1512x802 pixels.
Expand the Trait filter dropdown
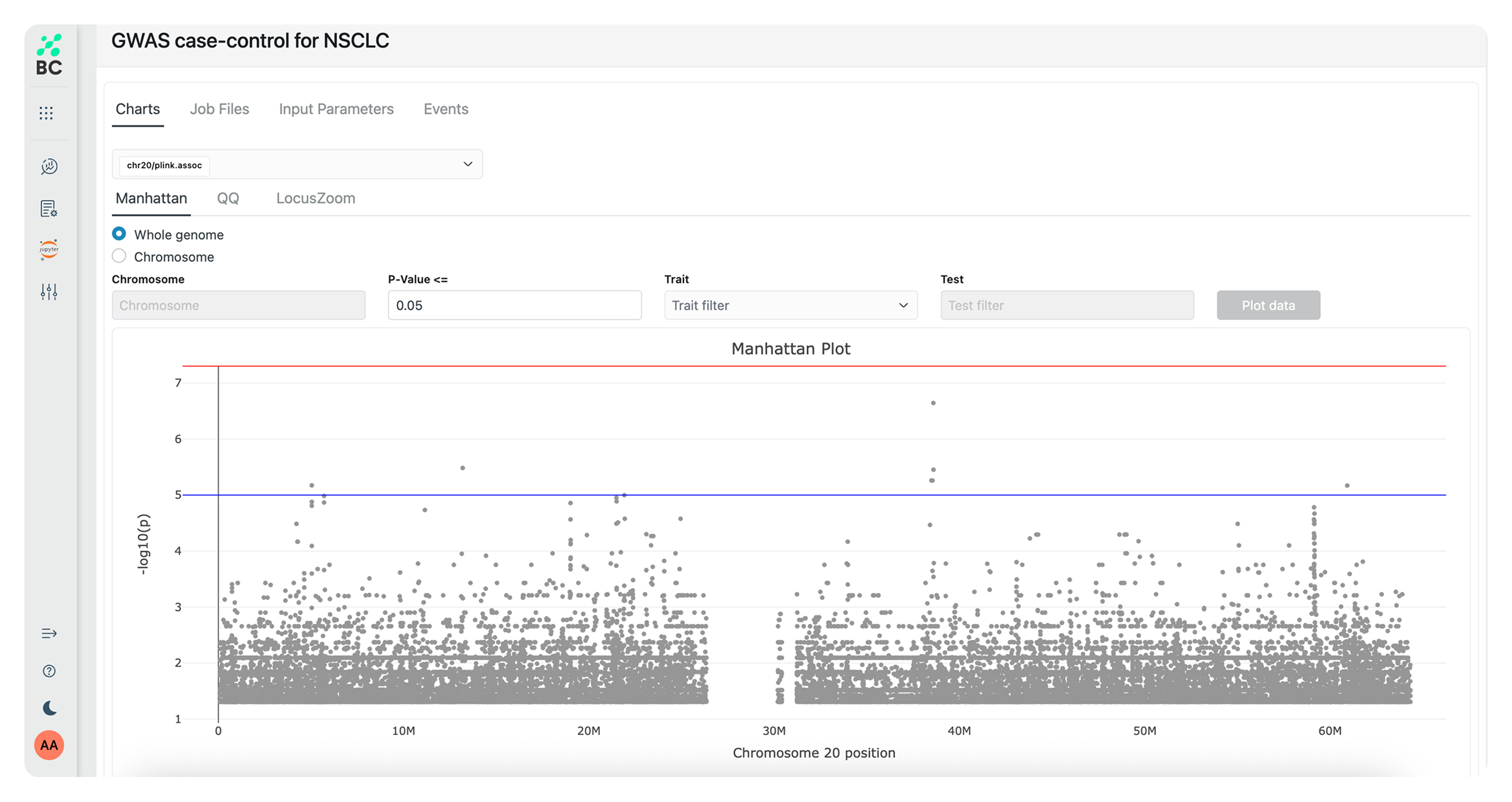pos(790,305)
